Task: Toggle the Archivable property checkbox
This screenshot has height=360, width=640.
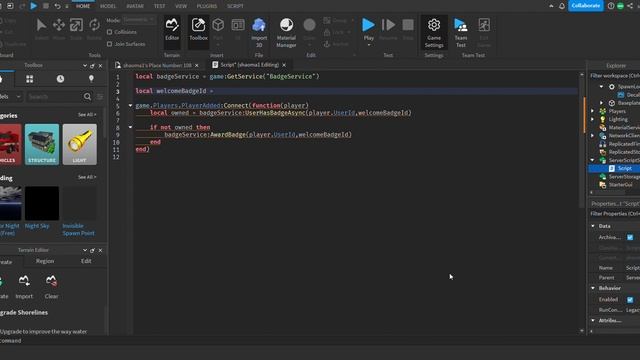Action: click(630, 237)
